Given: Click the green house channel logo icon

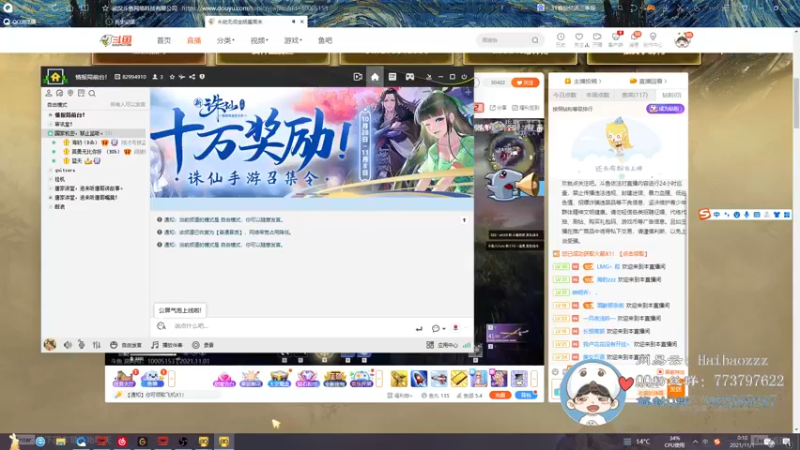Looking at the screenshot, I should coord(55,77).
